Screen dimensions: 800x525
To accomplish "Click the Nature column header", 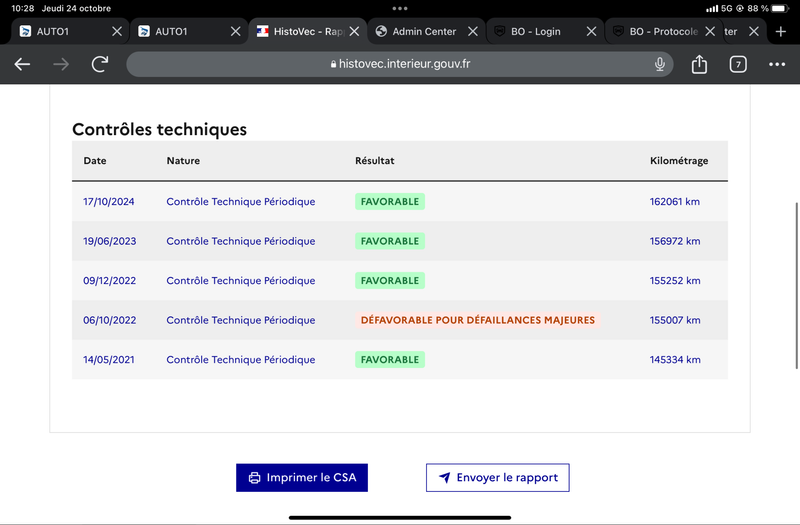I will click(183, 161).
